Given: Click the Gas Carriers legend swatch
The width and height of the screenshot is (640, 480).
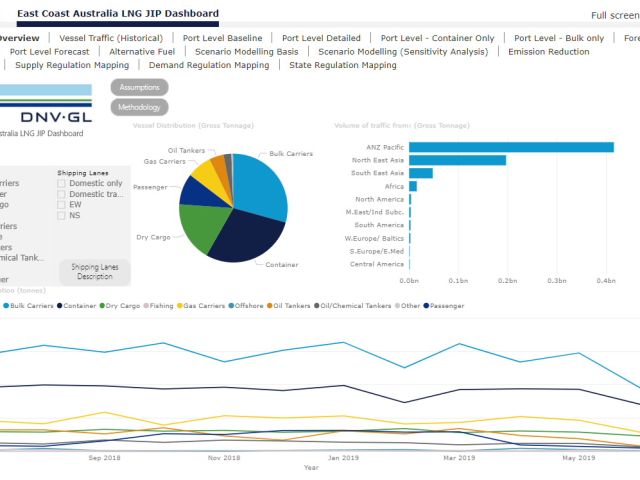Looking at the screenshot, I should [x=180, y=306].
